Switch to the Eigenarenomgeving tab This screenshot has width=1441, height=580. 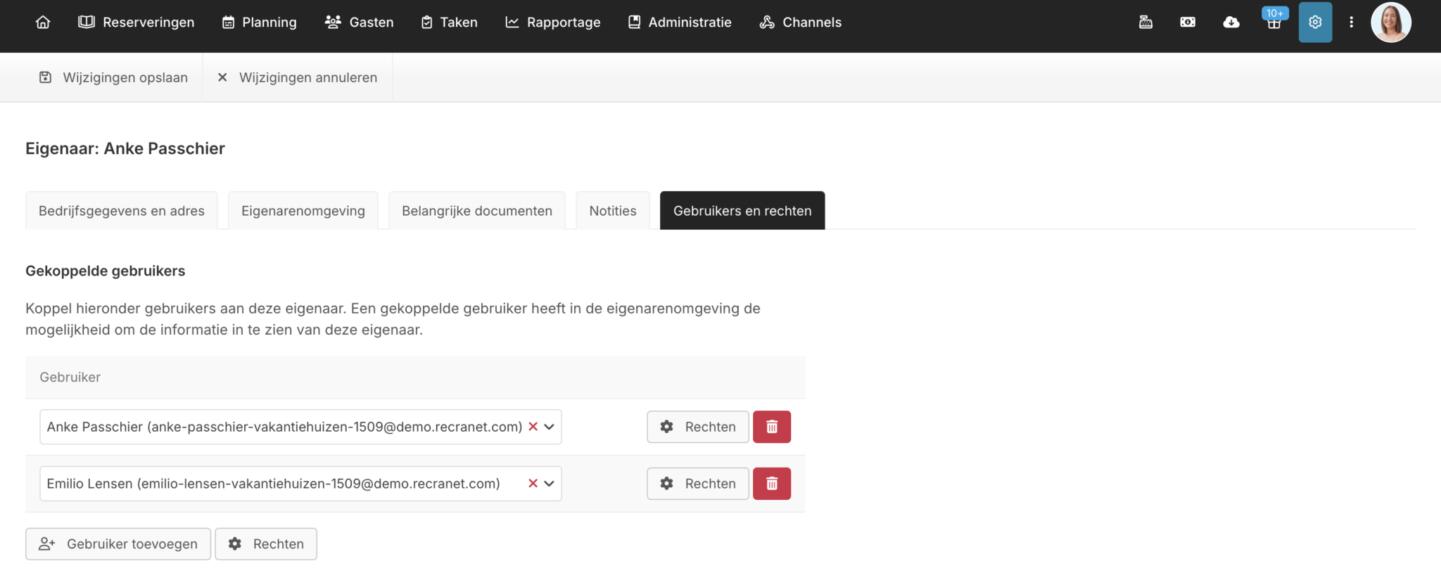pyautogui.click(x=303, y=211)
